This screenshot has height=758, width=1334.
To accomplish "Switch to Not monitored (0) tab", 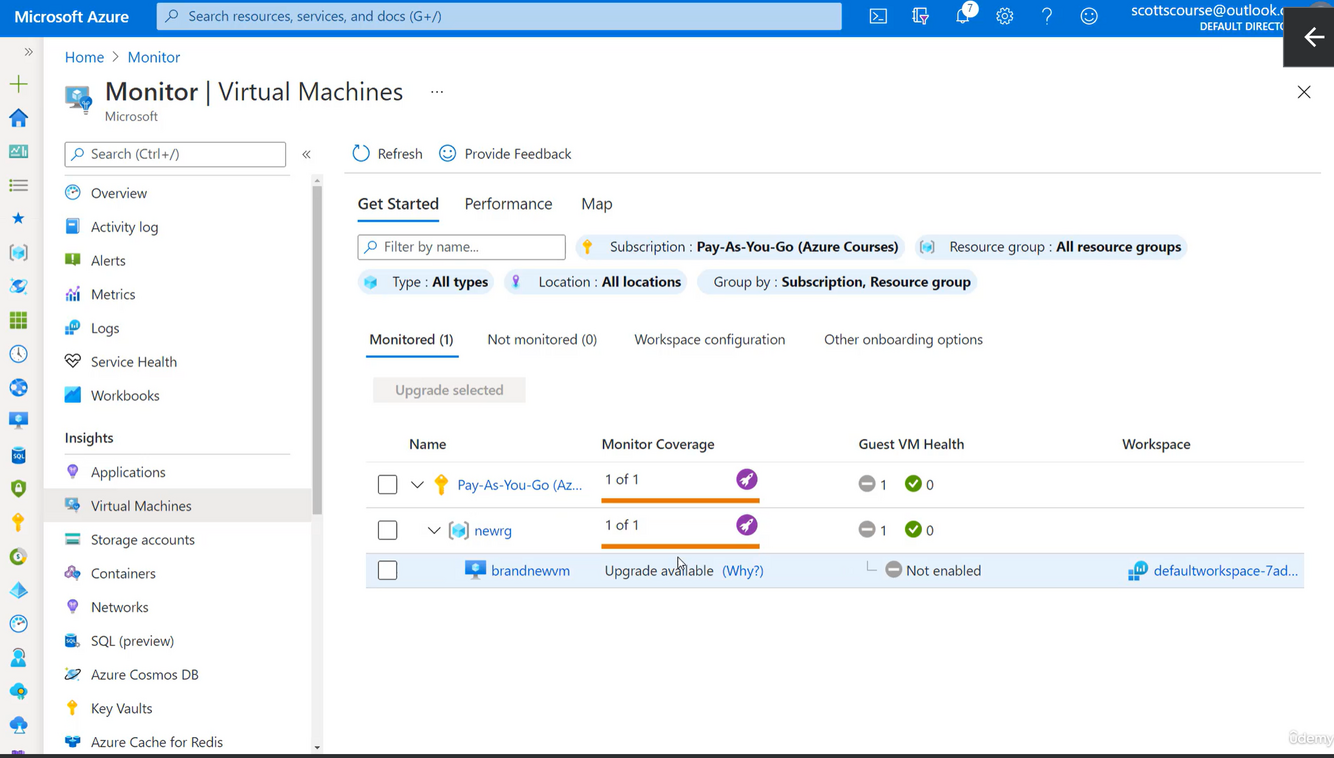I will click(542, 340).
